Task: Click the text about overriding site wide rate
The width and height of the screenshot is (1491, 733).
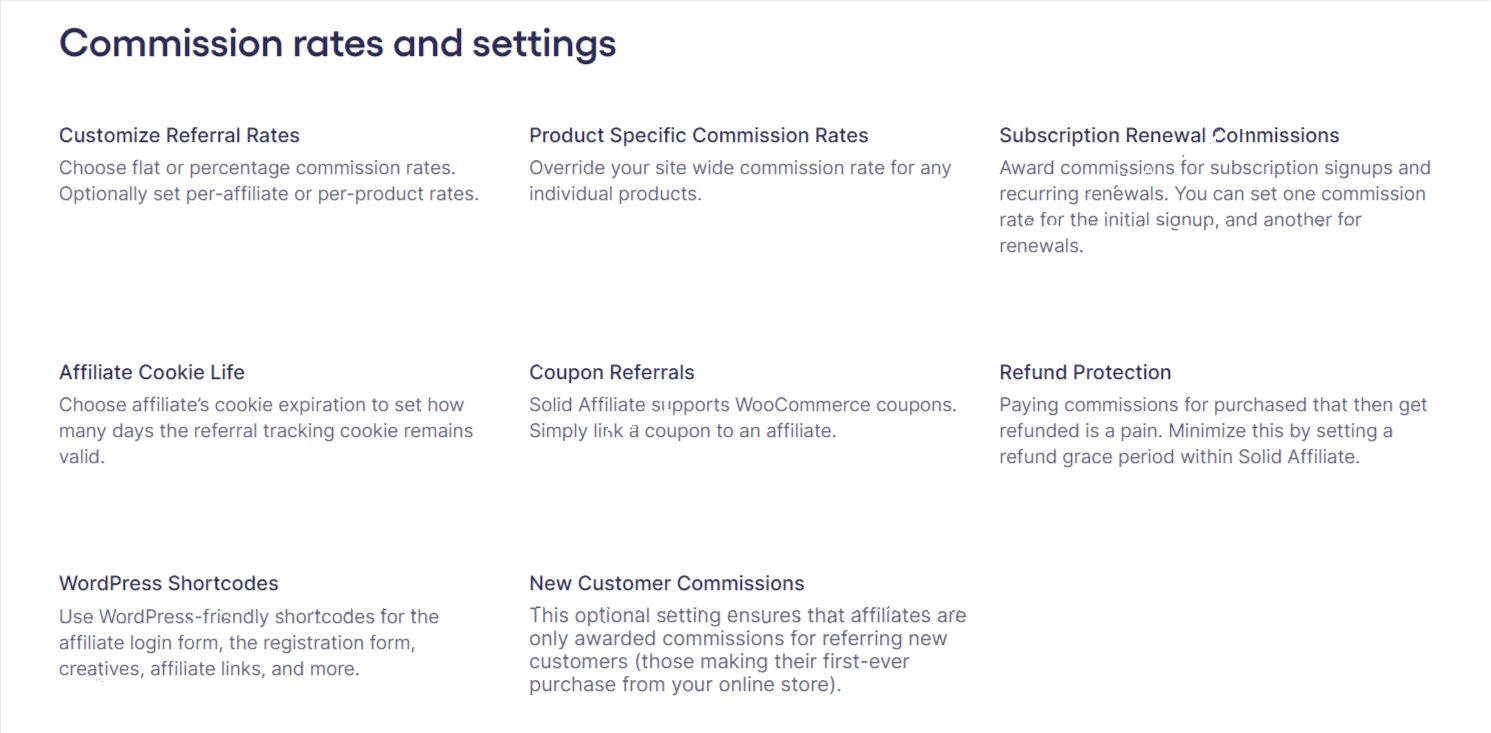Action: [739, 181]
